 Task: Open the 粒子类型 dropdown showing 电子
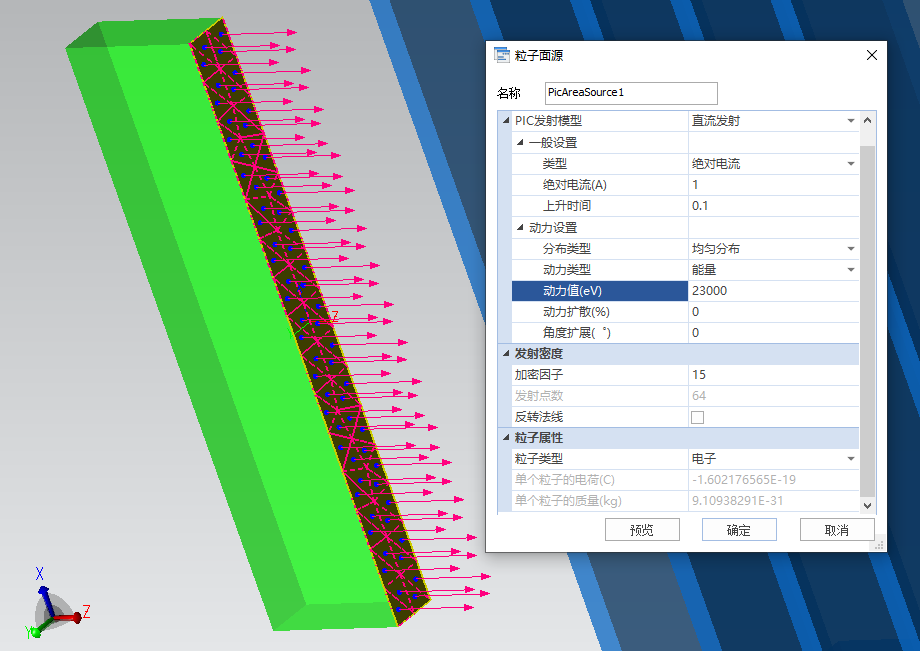coord(851,459)
